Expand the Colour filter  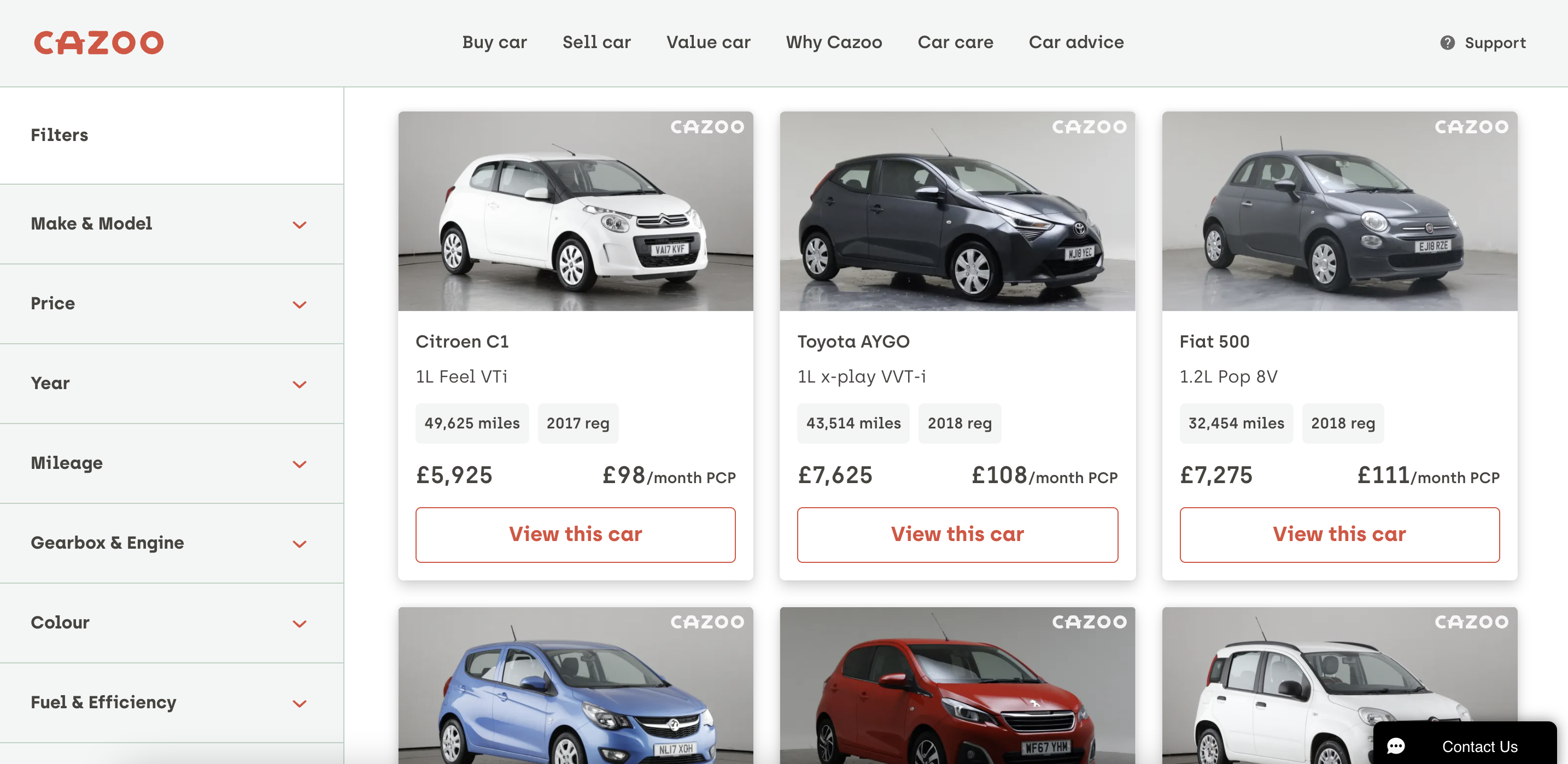(x=172, y=623)
